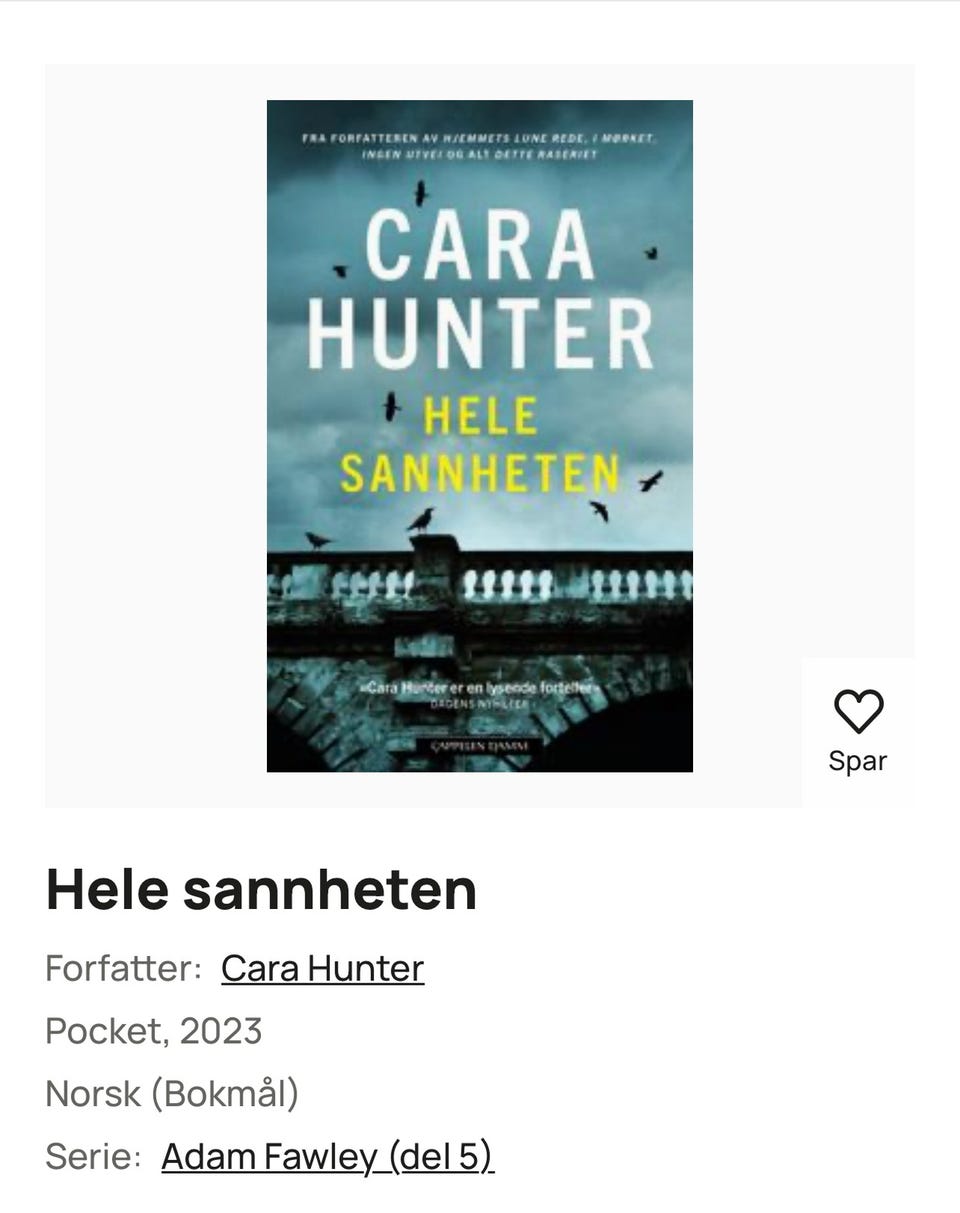Image resolution: width=960 pixels, height=1213 pixels.
Task: Select the Hele sannheten heading
Action: pyautogui.click(x=261, y=889)
